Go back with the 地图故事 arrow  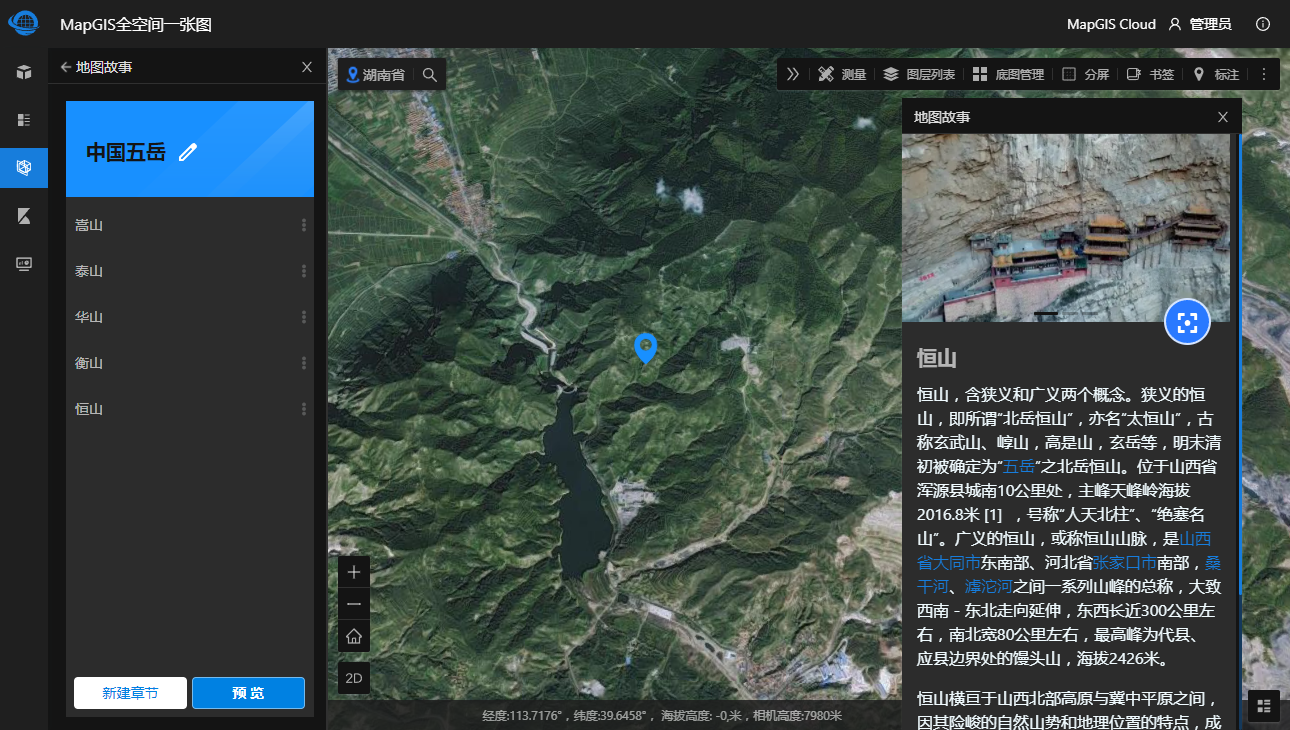pyautogui.click(x=66, y=67)
